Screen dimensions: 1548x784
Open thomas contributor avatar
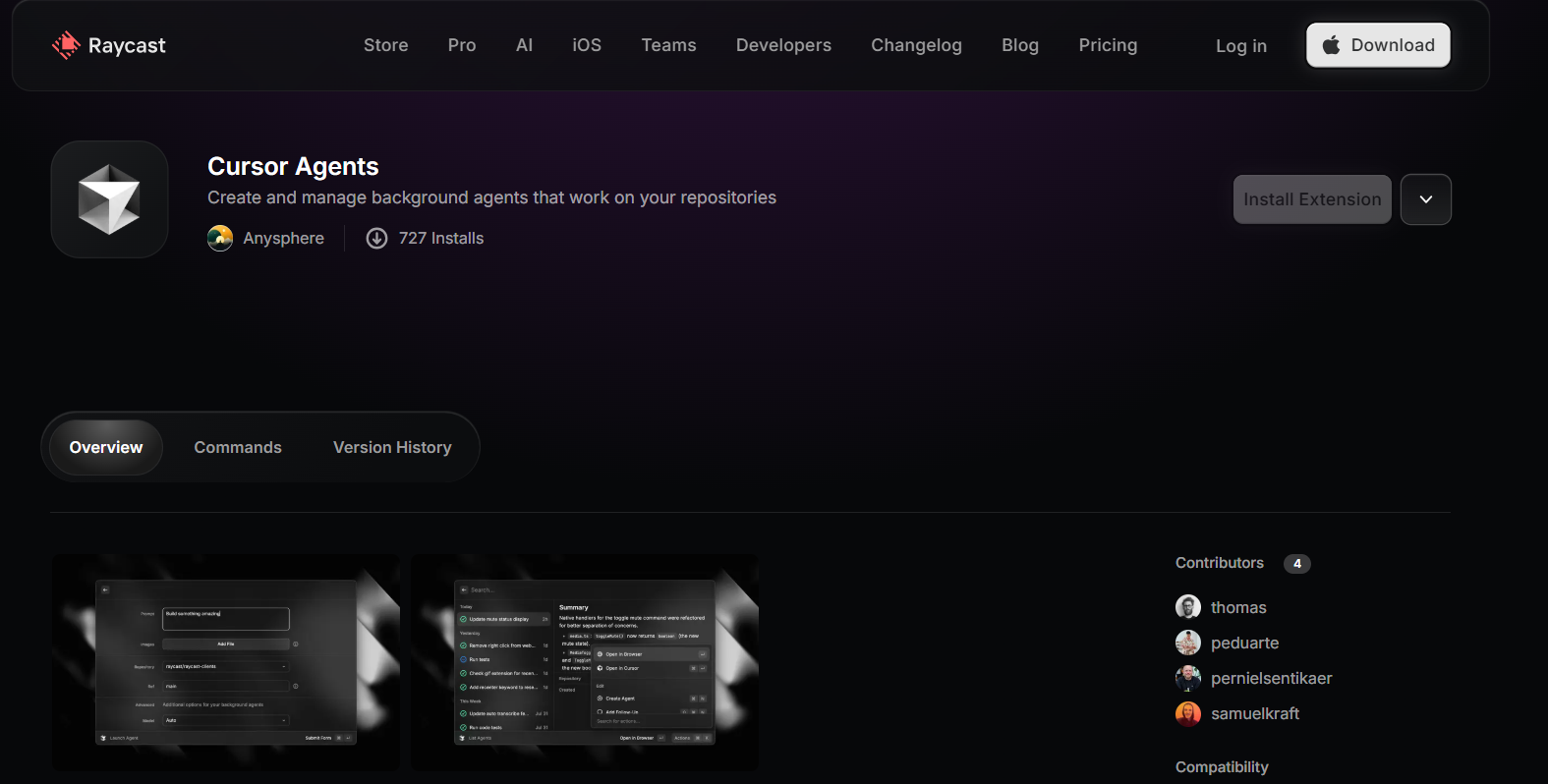(x=1187, y=607)
